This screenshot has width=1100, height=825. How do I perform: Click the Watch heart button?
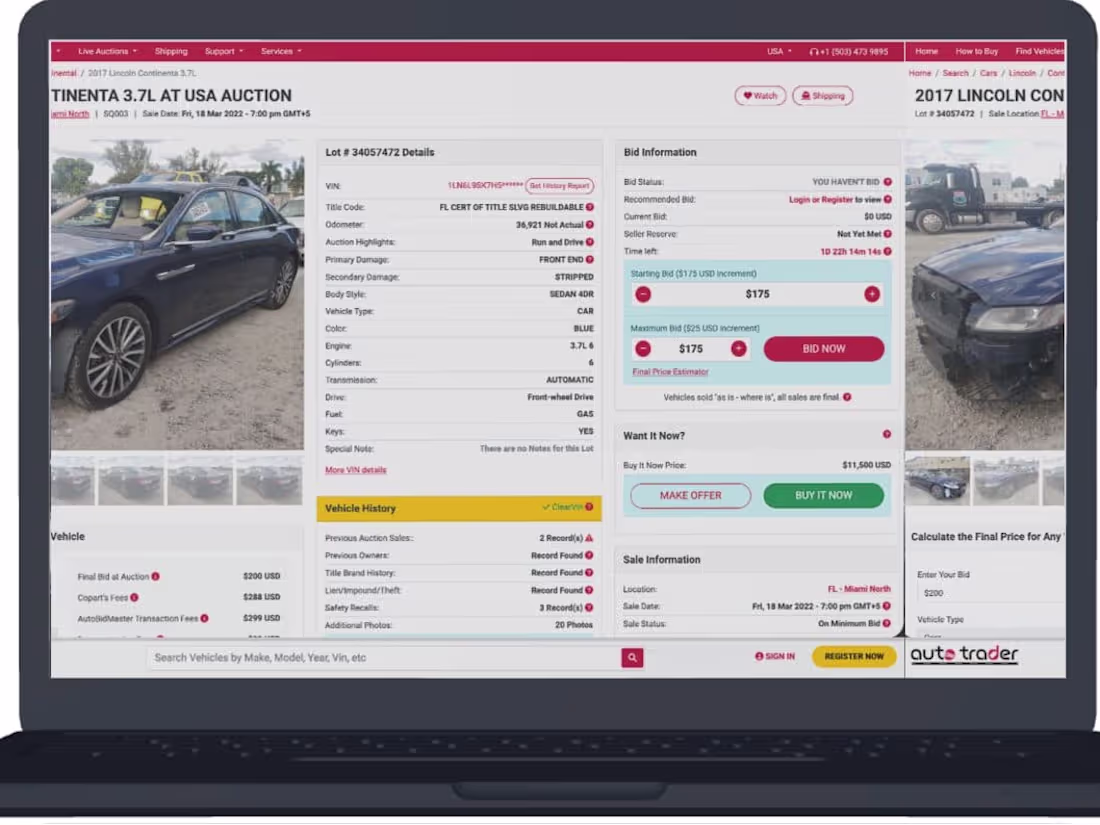coord(760,95)
